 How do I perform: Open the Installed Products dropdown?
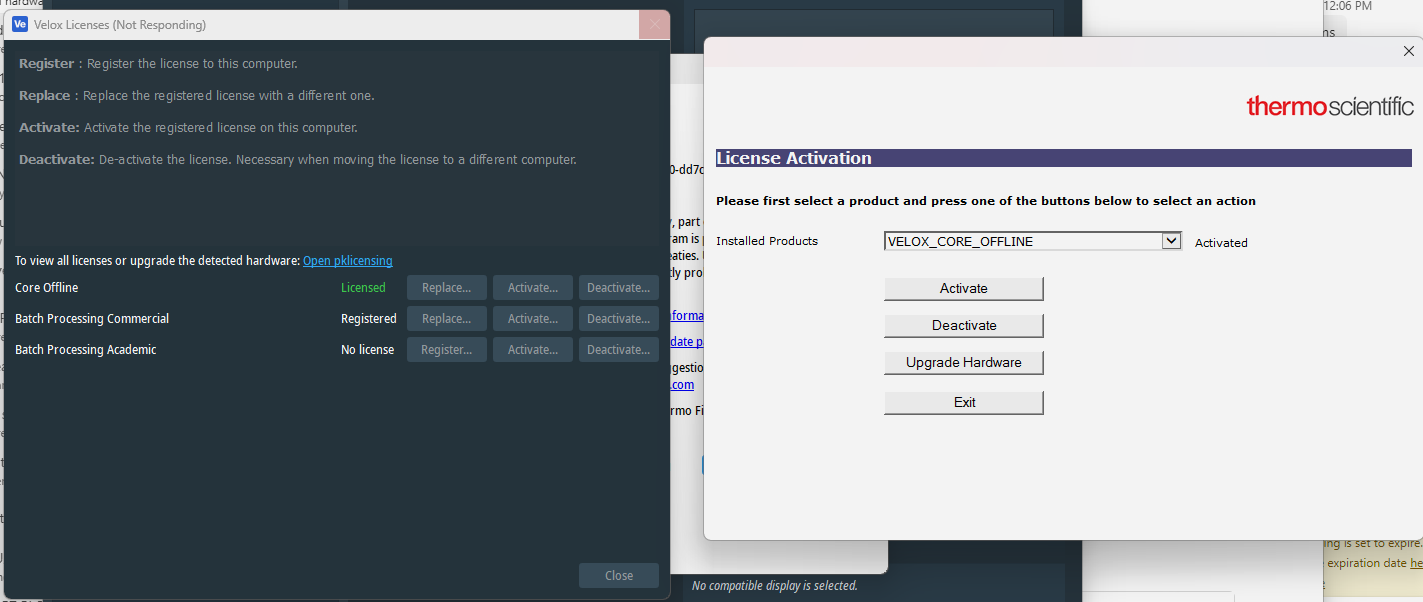tap(1172, 241)
